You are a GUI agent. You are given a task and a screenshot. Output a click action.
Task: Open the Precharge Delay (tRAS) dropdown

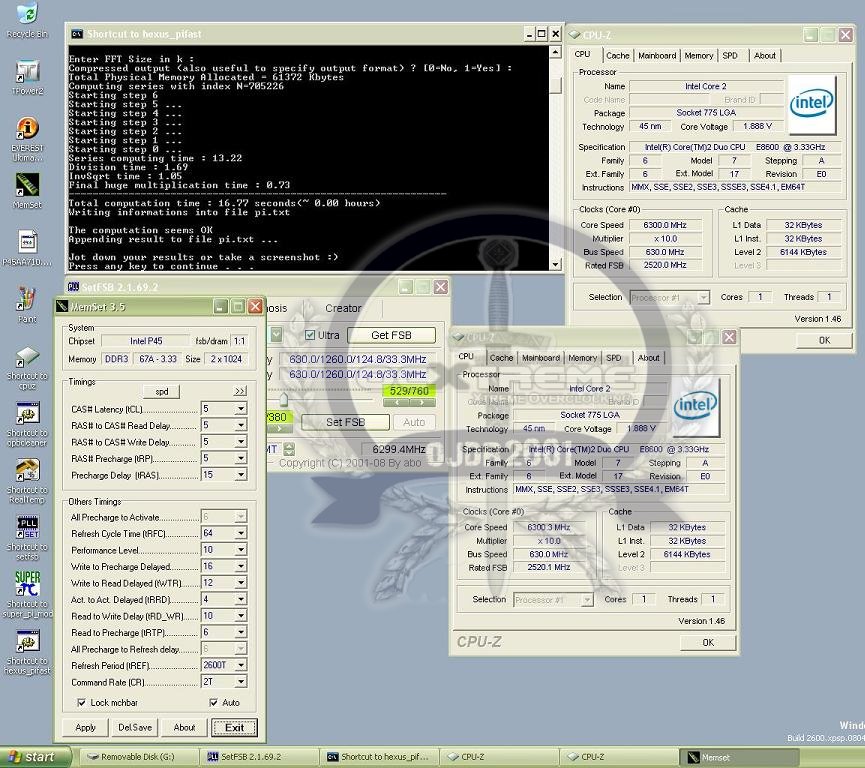[x=241, y=475]
